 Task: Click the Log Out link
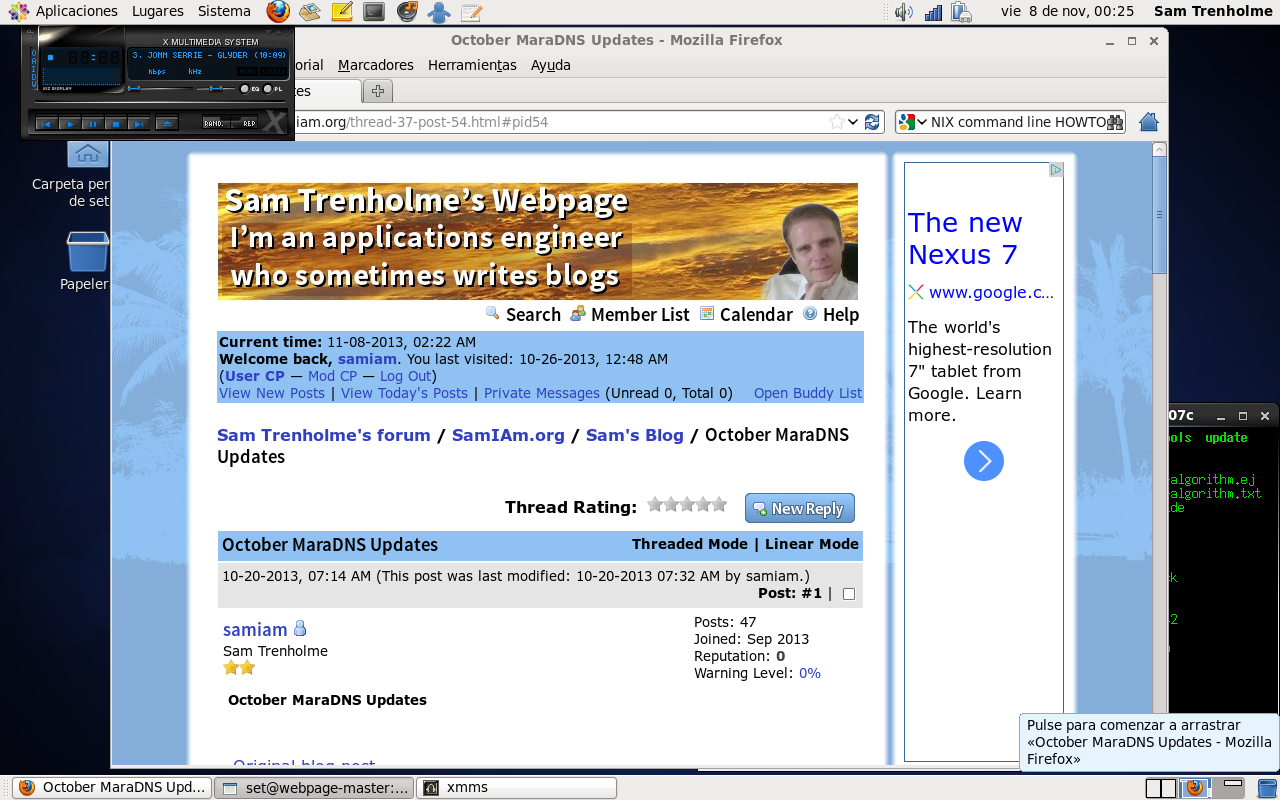(x=405, y=376)
